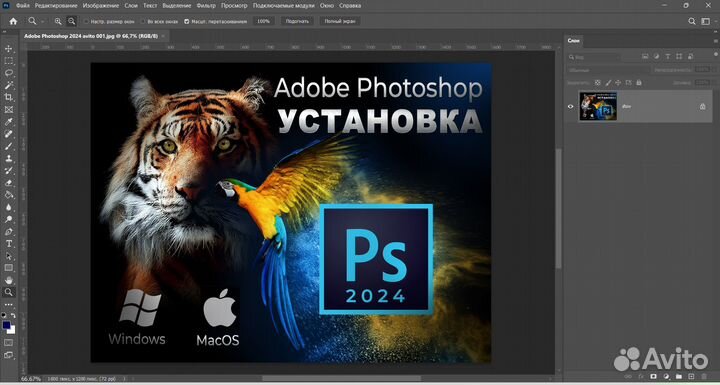Click the Полный экран button
The height and width of the screenshot is (385, 720).
[340, 21]
